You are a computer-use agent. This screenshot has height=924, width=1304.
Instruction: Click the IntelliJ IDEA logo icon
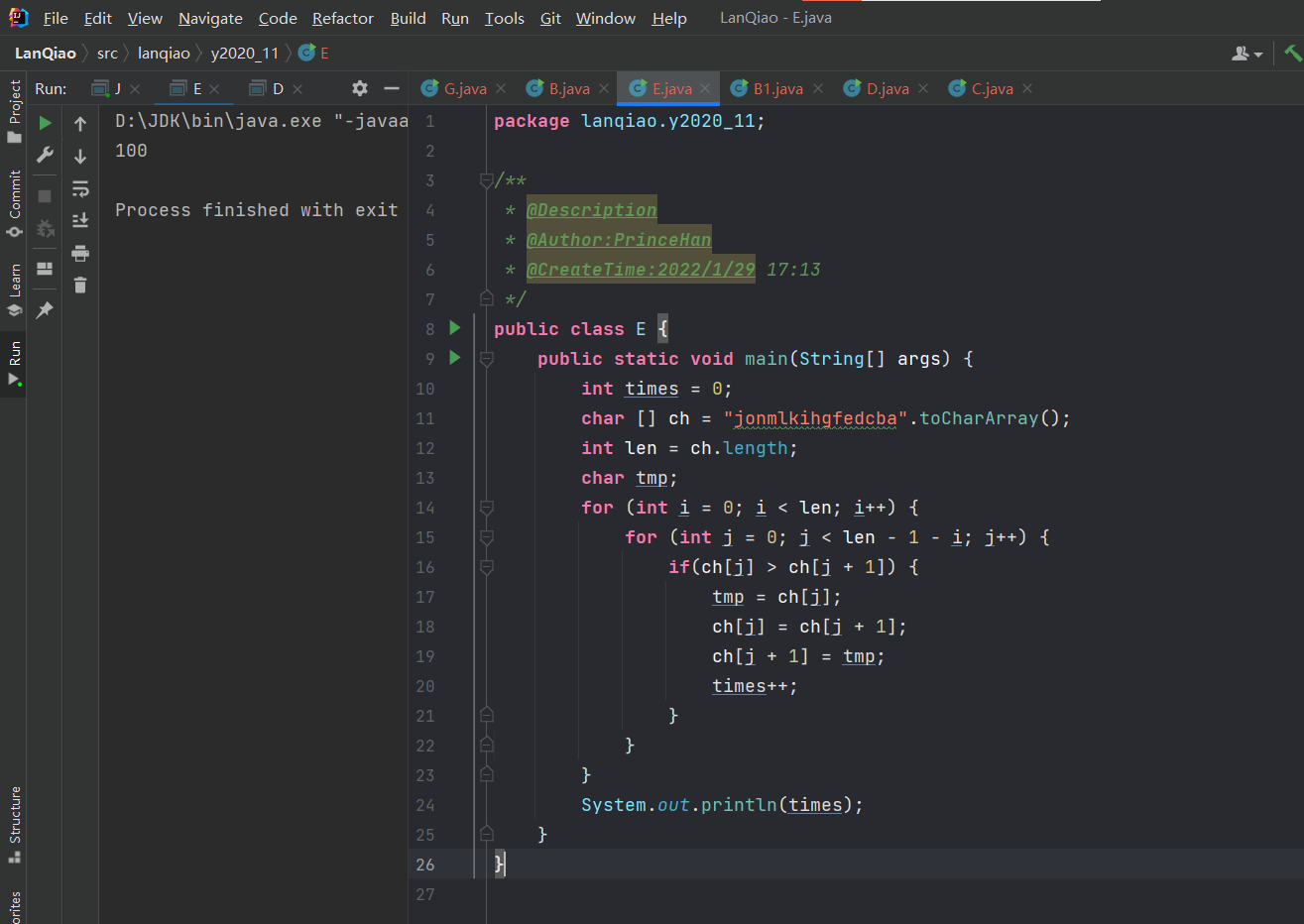click(19, 17)
